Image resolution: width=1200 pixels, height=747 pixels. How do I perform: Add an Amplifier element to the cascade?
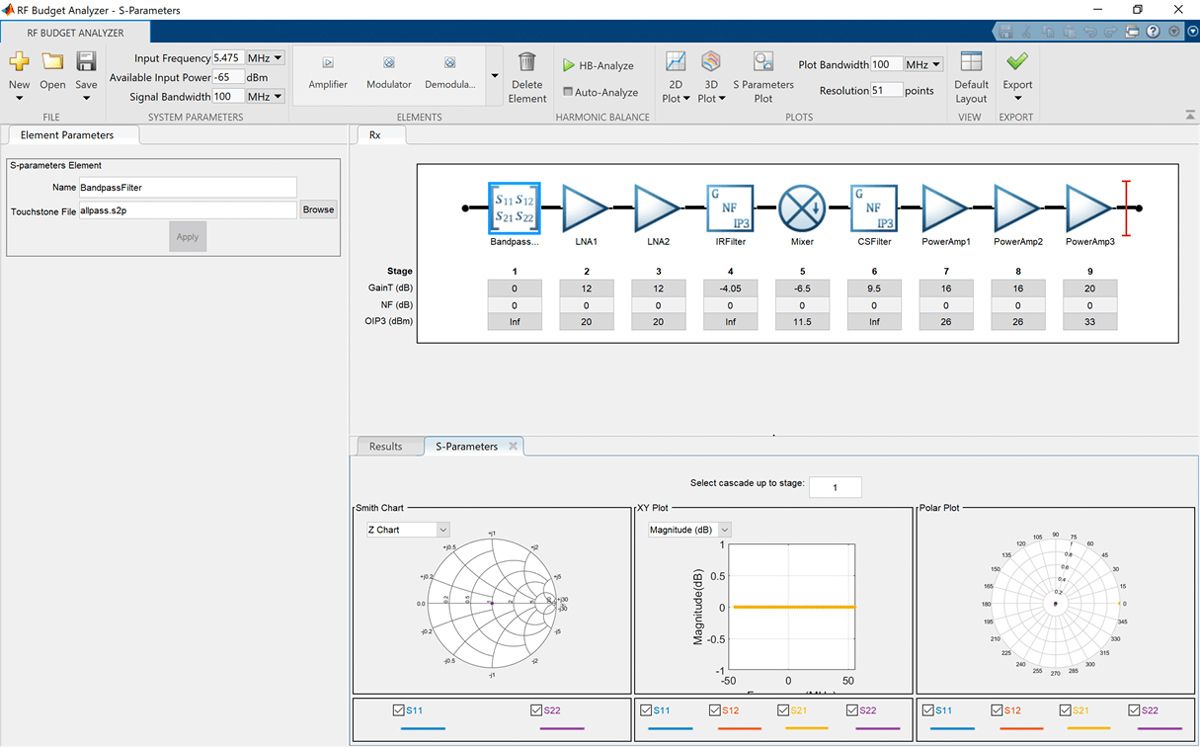[x=328, y=72]
